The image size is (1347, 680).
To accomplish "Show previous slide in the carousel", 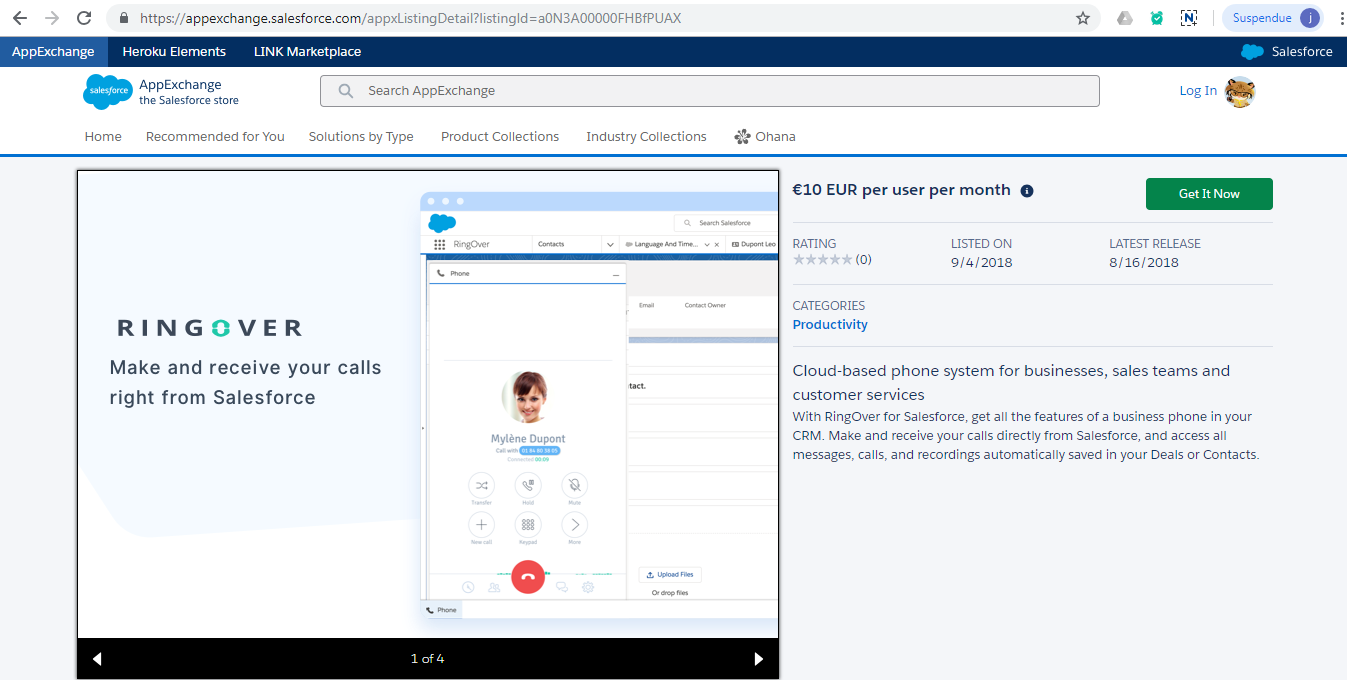I will pos(97,659).
